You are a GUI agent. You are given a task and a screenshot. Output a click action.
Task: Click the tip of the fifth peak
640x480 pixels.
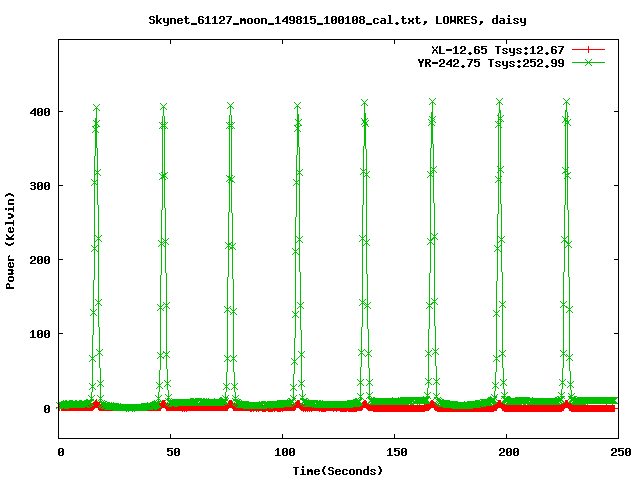click(x=364, y=103)
